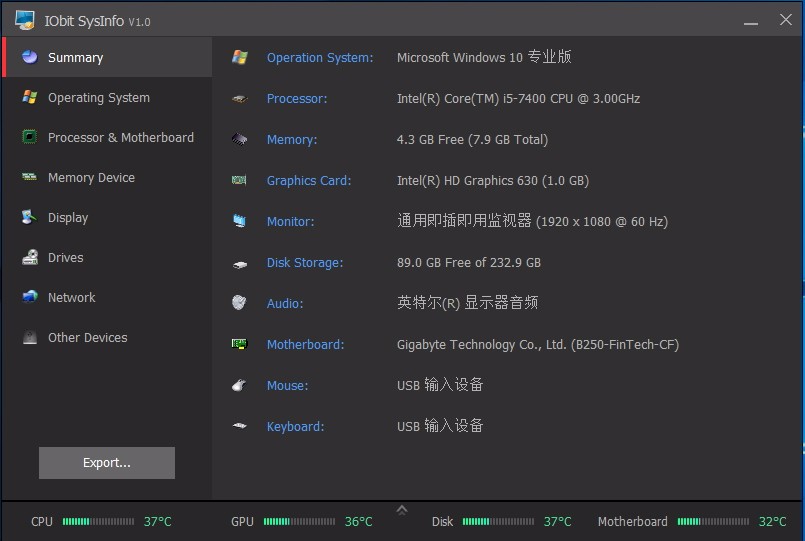Image resolution: width=805 pixels, height=541 pixels.
Task: Click the Summary pie chart icon
Action: (30, 57)
